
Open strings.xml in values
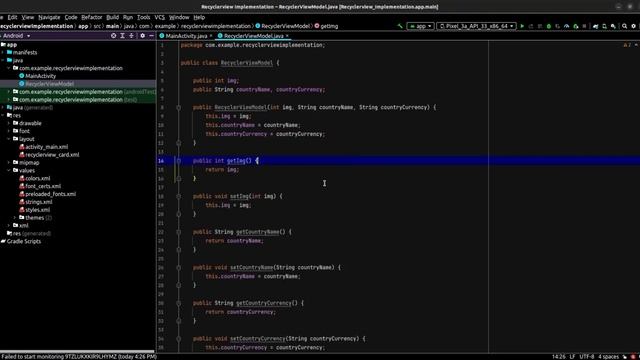pos(38,202)
